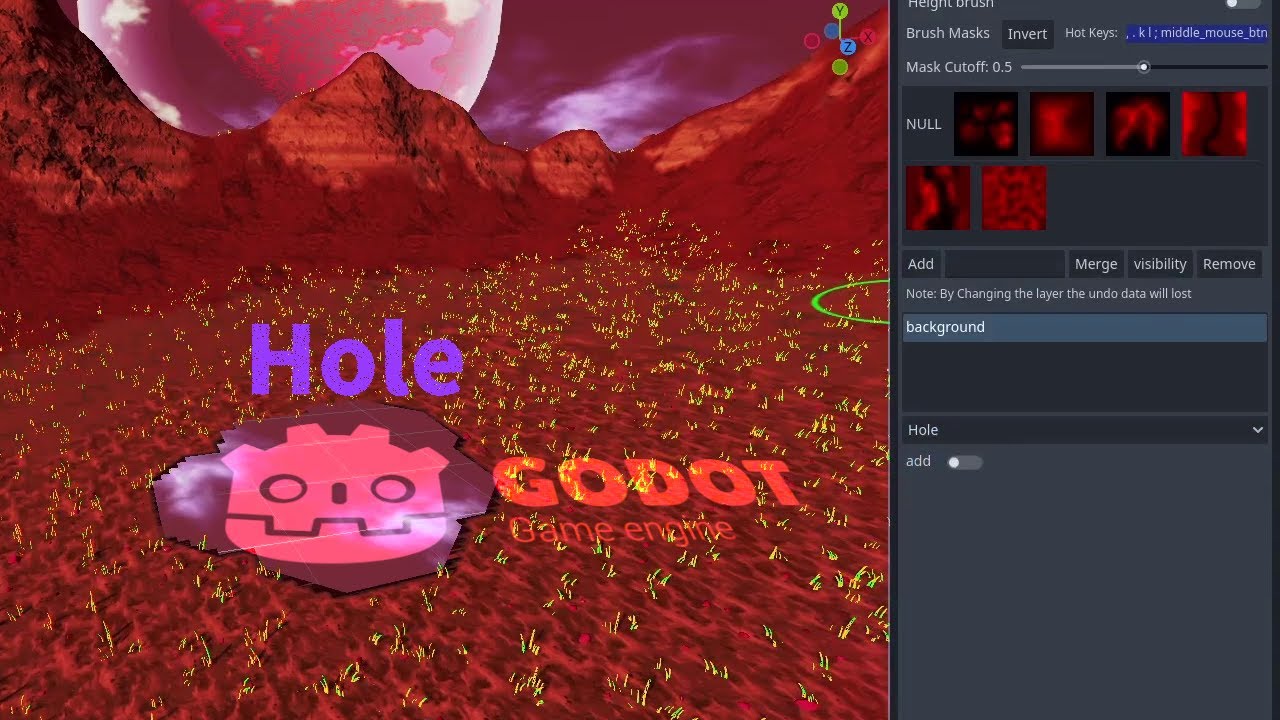1280x720 pixels.
Task: Click the Add layer button
Action: coord(921,264)
